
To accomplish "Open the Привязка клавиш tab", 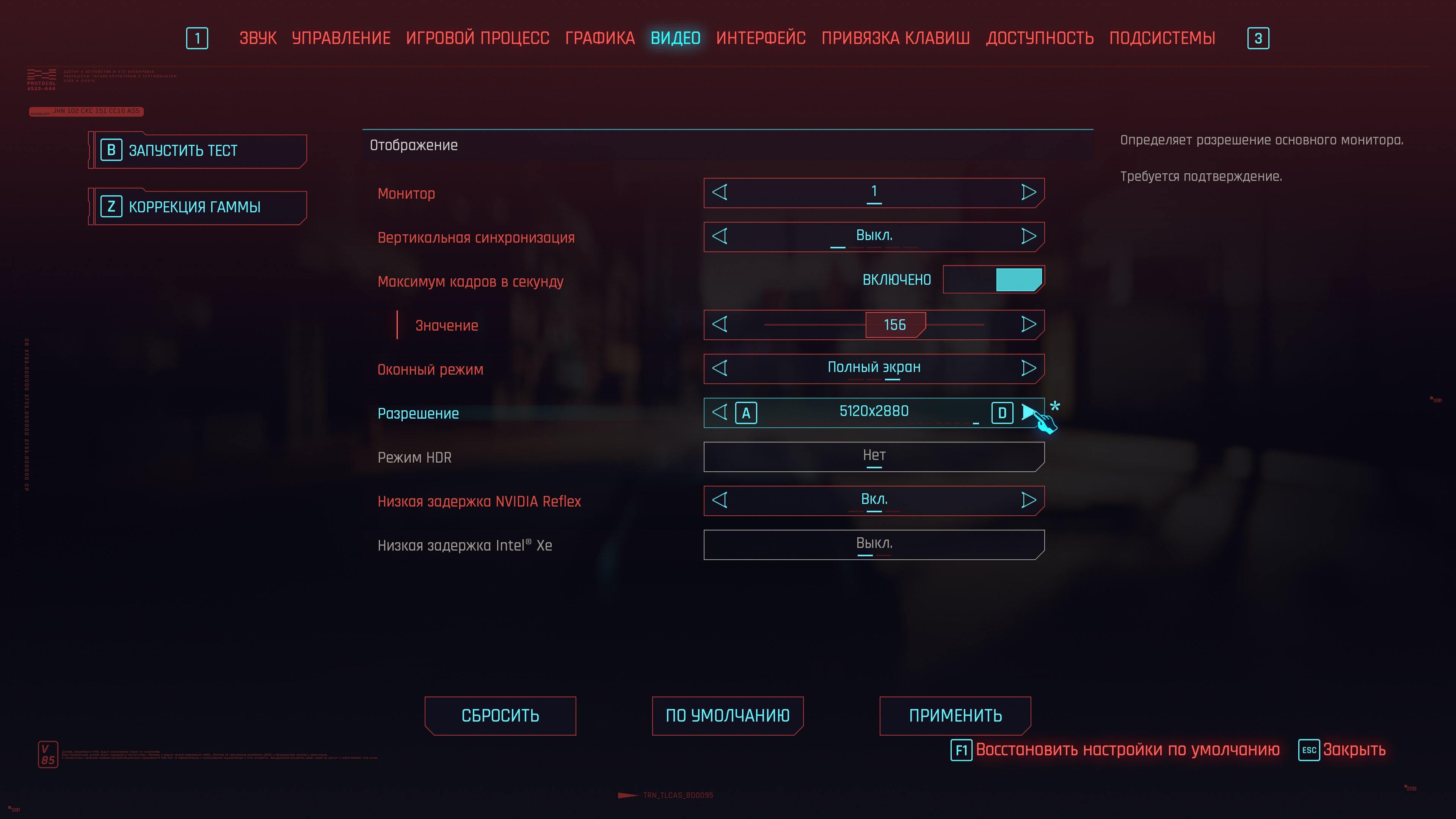I will [x=895, y=38].
